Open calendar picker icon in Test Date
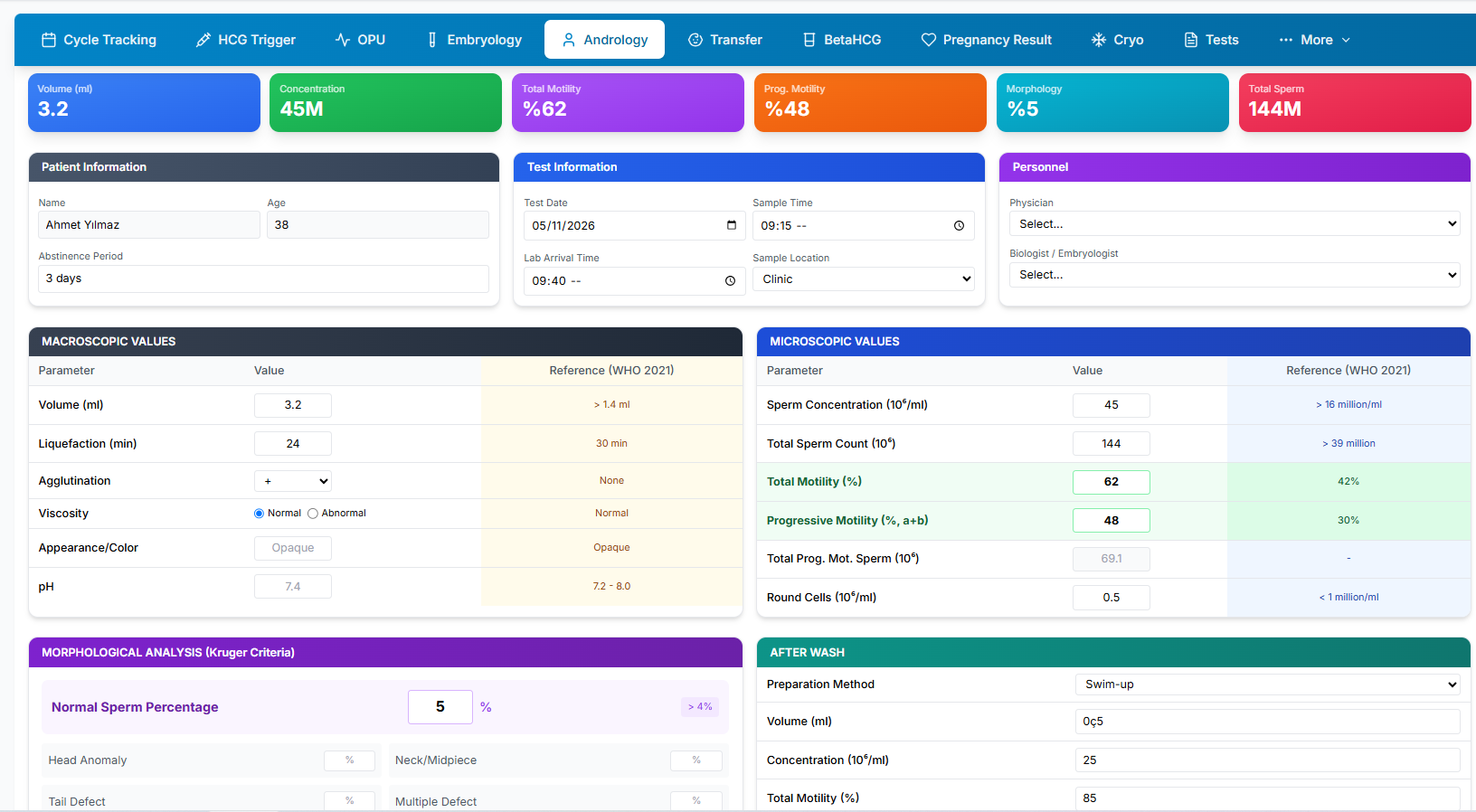 pyautogui.click(x=732, y=225)
